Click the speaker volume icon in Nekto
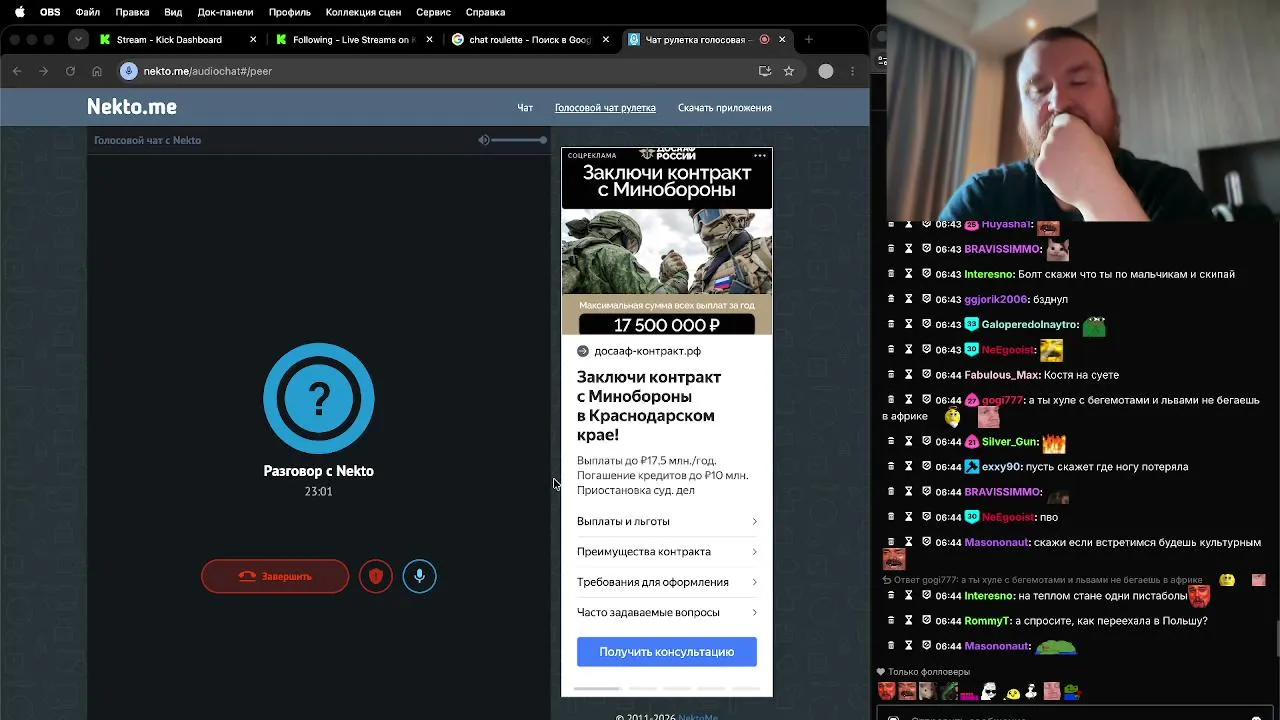 point(484,140)
